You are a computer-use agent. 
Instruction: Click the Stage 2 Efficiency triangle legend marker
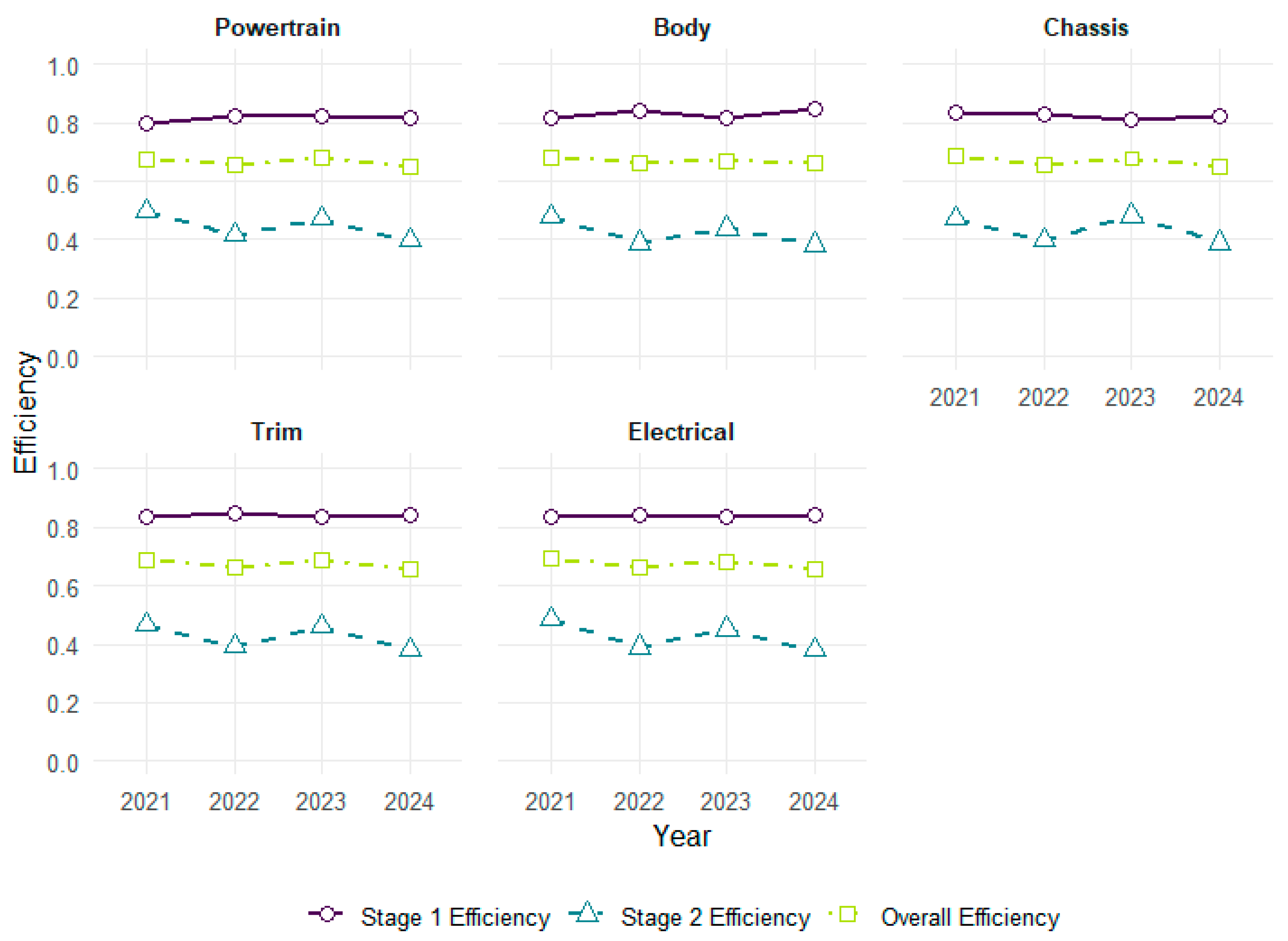pyautogui.click(x=587, y=913)
